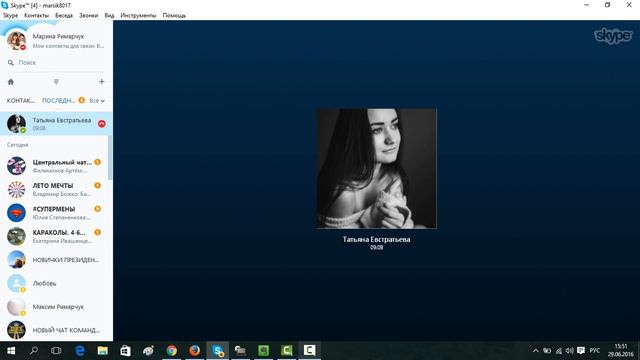Open the Беседа menu
The width and height of the screenshot is (640, 360).
64,15
